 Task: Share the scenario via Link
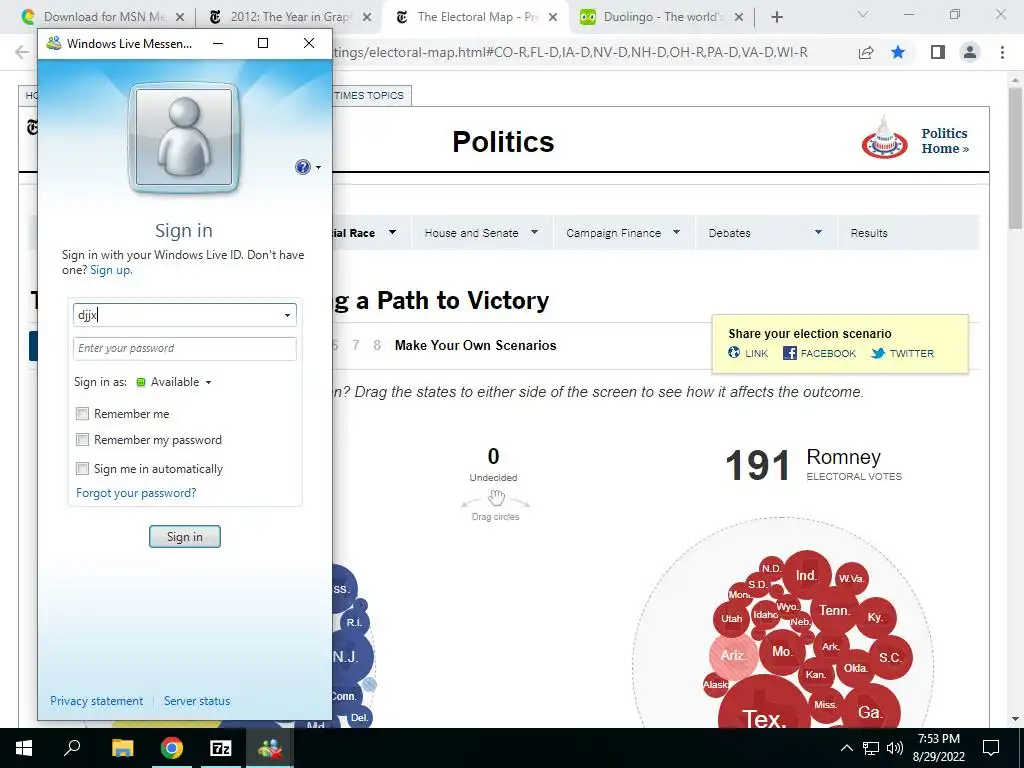(748, 353)
